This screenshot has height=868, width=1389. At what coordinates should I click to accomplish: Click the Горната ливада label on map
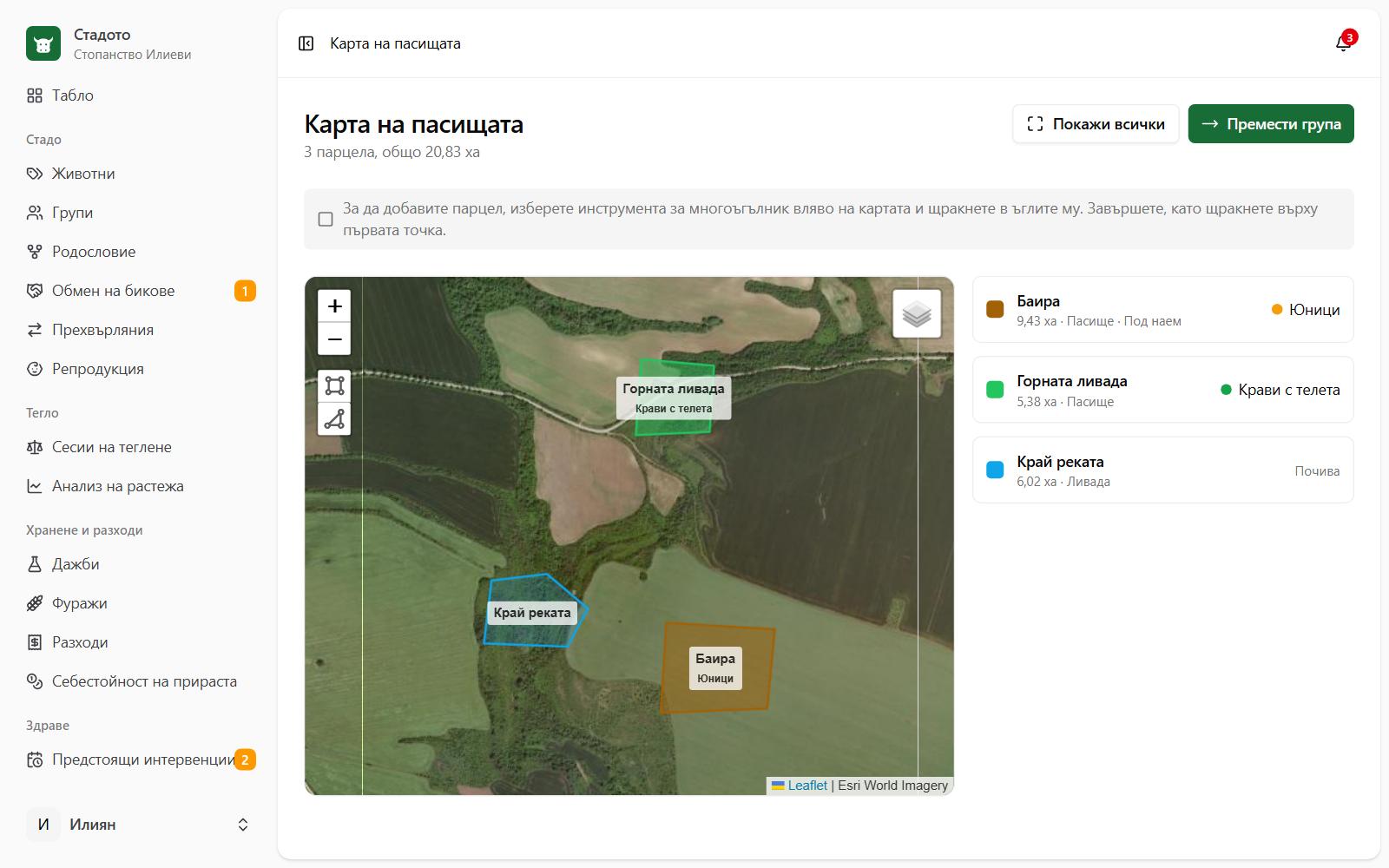coord(674,398)
